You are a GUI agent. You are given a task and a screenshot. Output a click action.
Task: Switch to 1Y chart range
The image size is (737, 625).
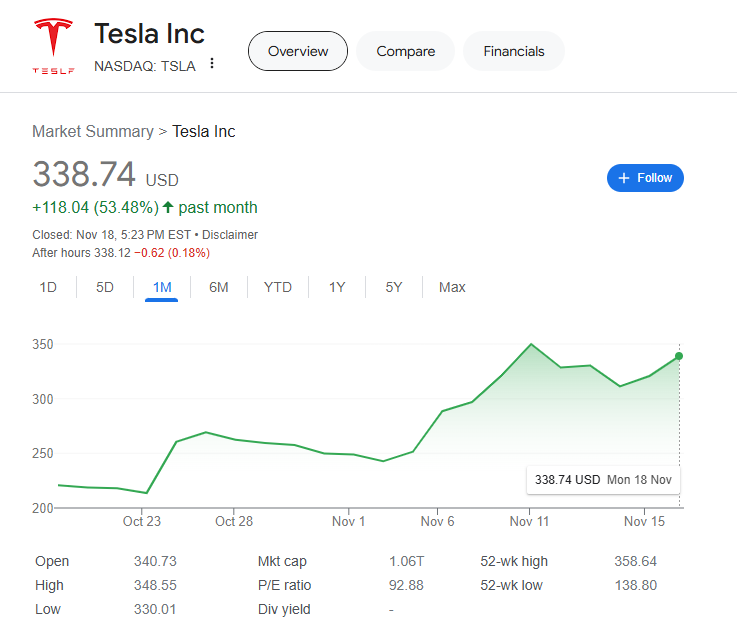[x=337, y=287]
